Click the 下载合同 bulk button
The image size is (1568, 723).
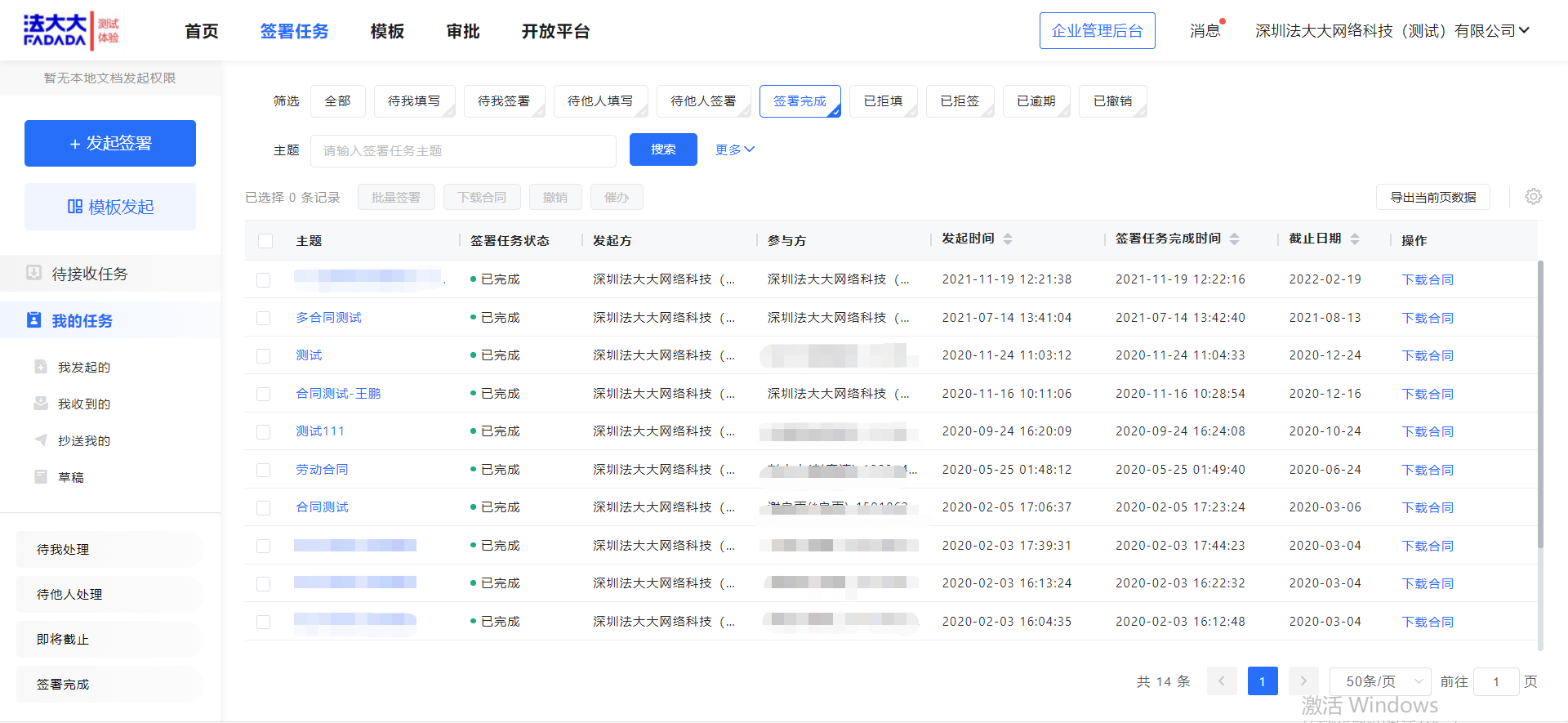tap(482, 197)
